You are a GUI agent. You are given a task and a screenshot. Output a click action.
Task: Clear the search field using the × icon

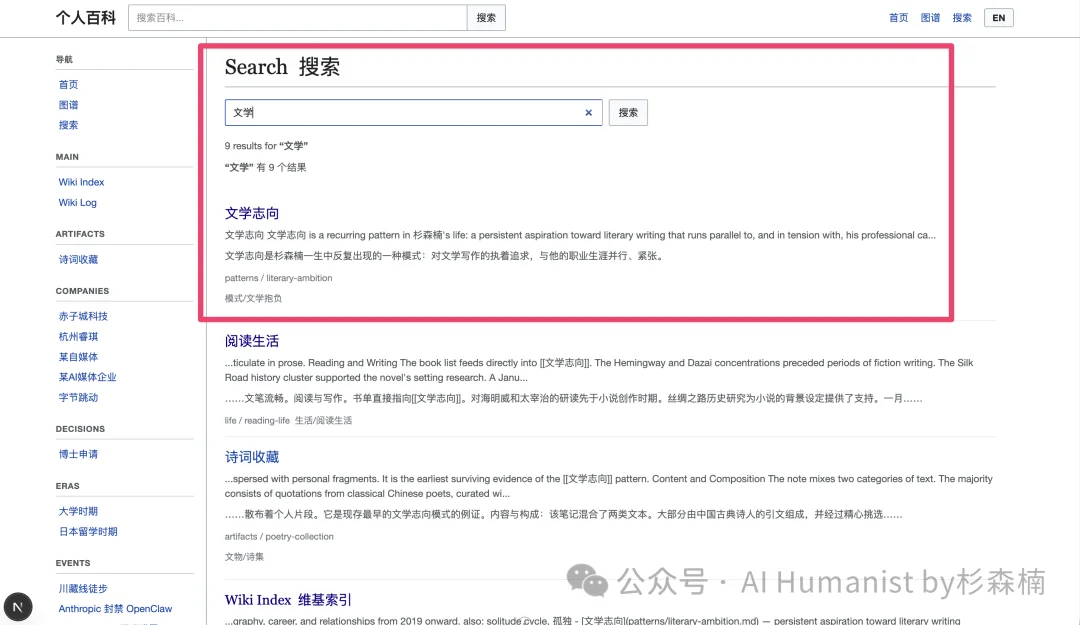(x=589, y=112)
